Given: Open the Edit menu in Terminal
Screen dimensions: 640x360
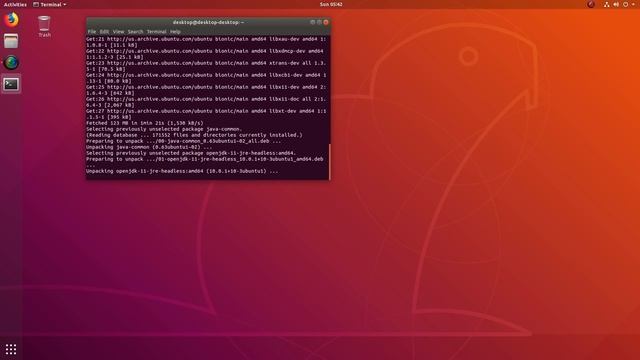Looking at the screenshot, I should click(104, 31).
